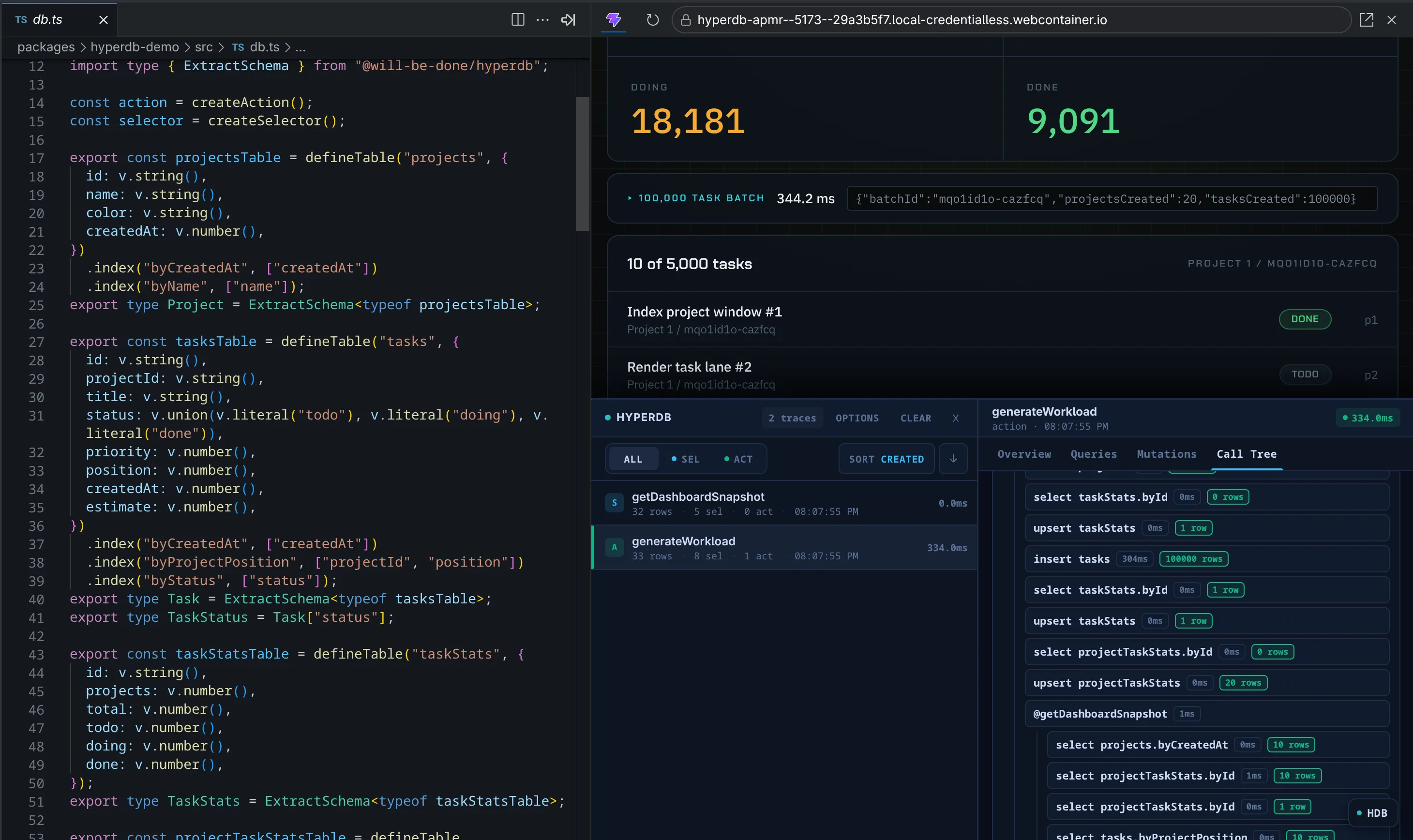Click the editor vertical scrollbar thumb
Image resolution: width=1413 pixels, height=840 pixels.
pyautogui.click(x=582, y=164)
